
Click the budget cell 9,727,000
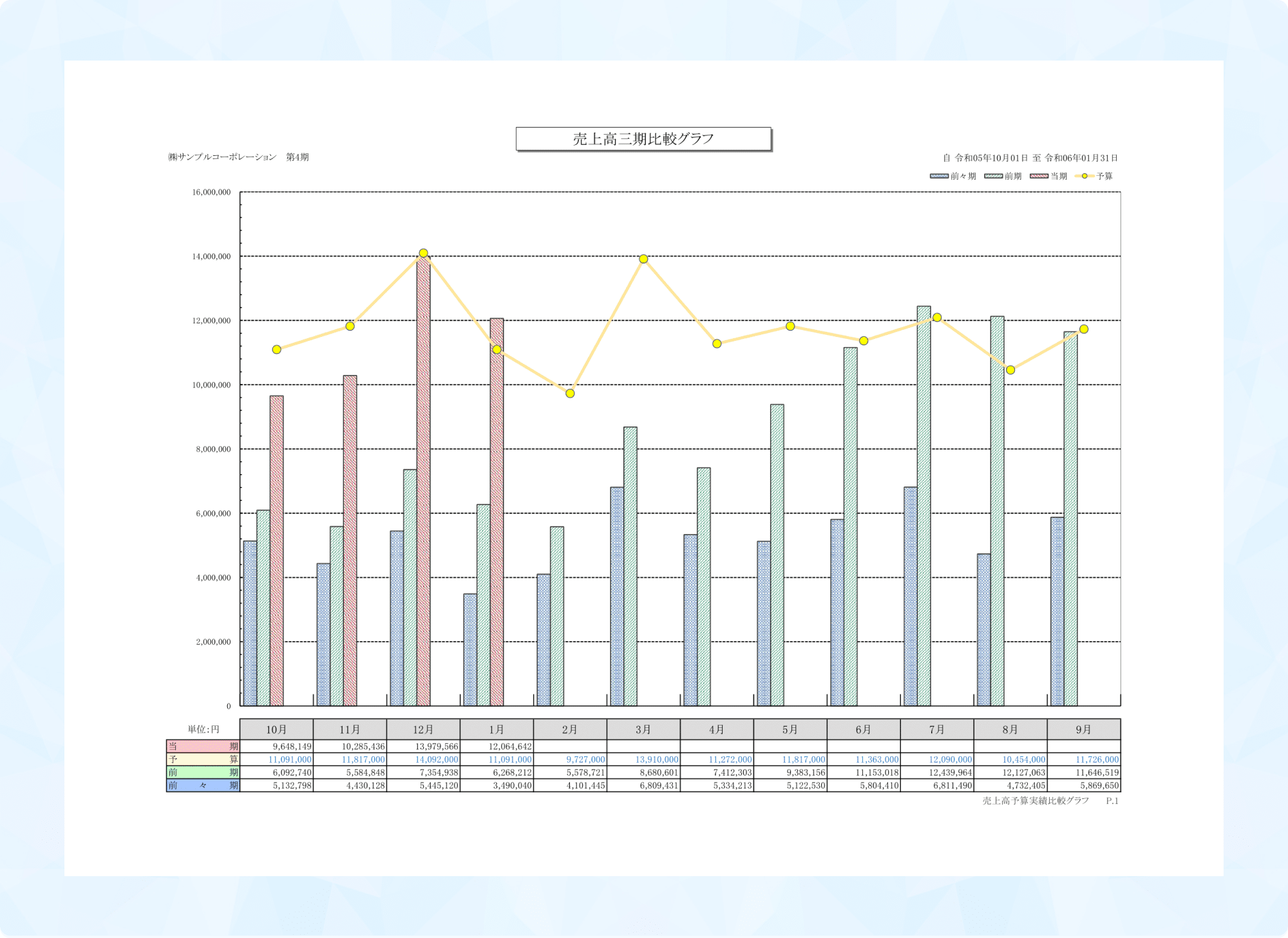point(570,759)
